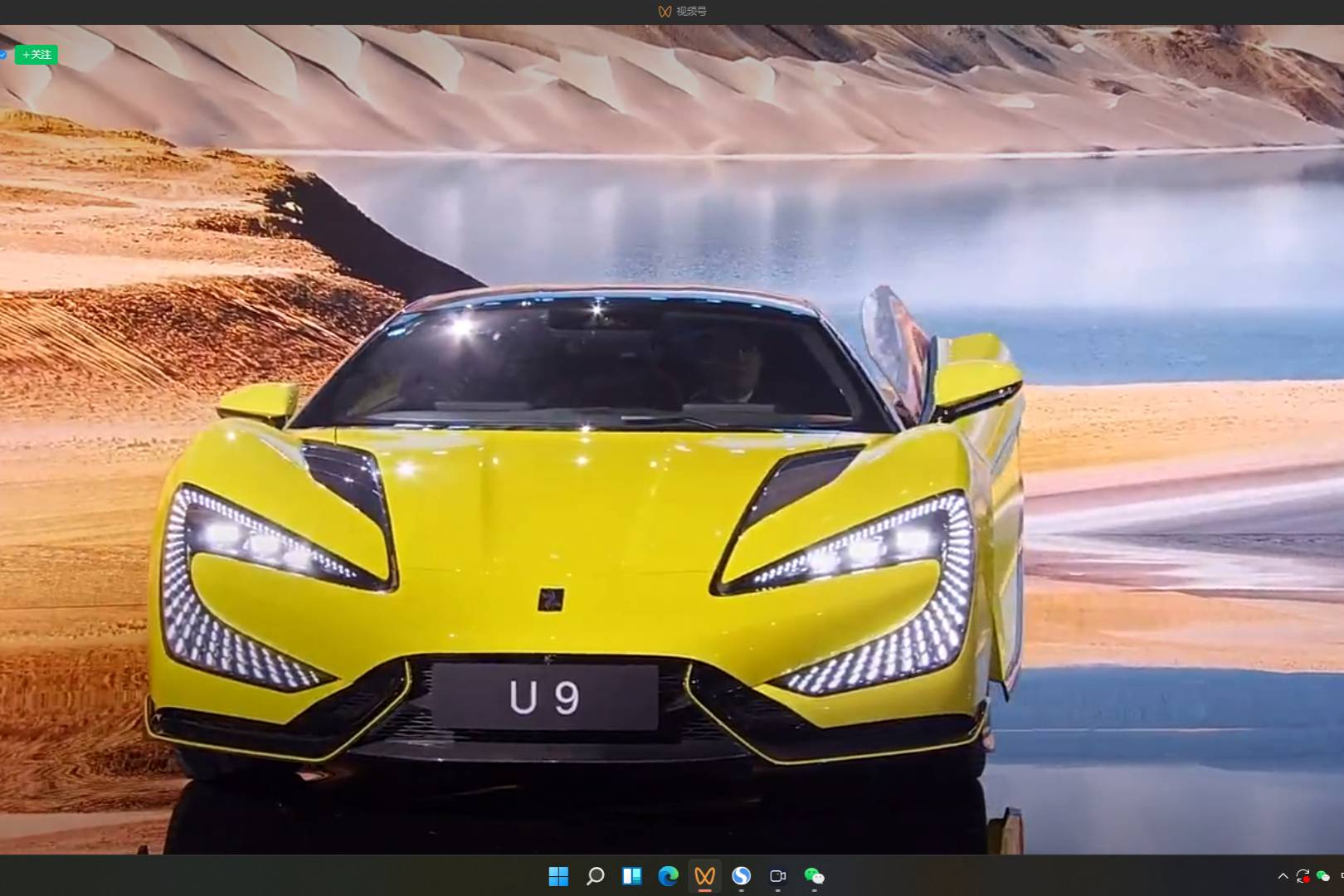Click the WeChat icon in the system tray

1322,876
